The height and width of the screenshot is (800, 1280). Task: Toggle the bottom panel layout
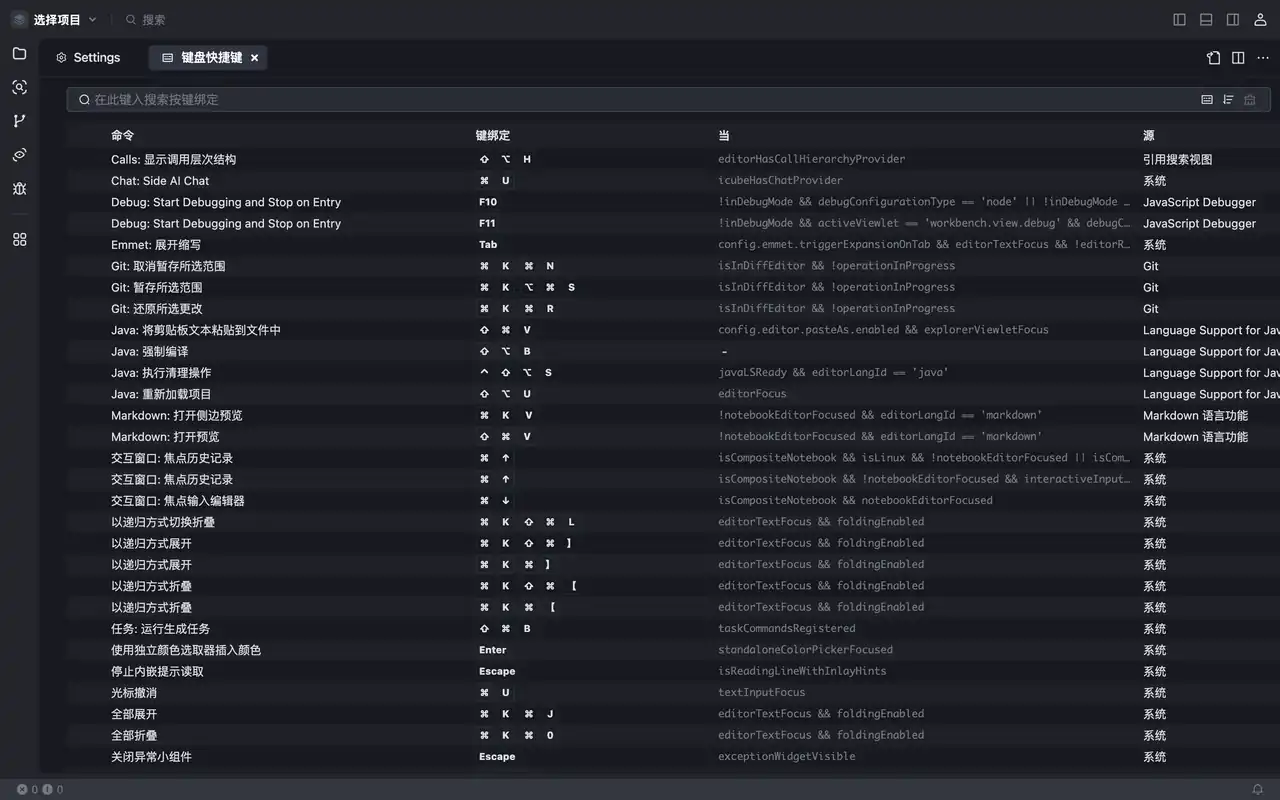[x=1206, y=19]
